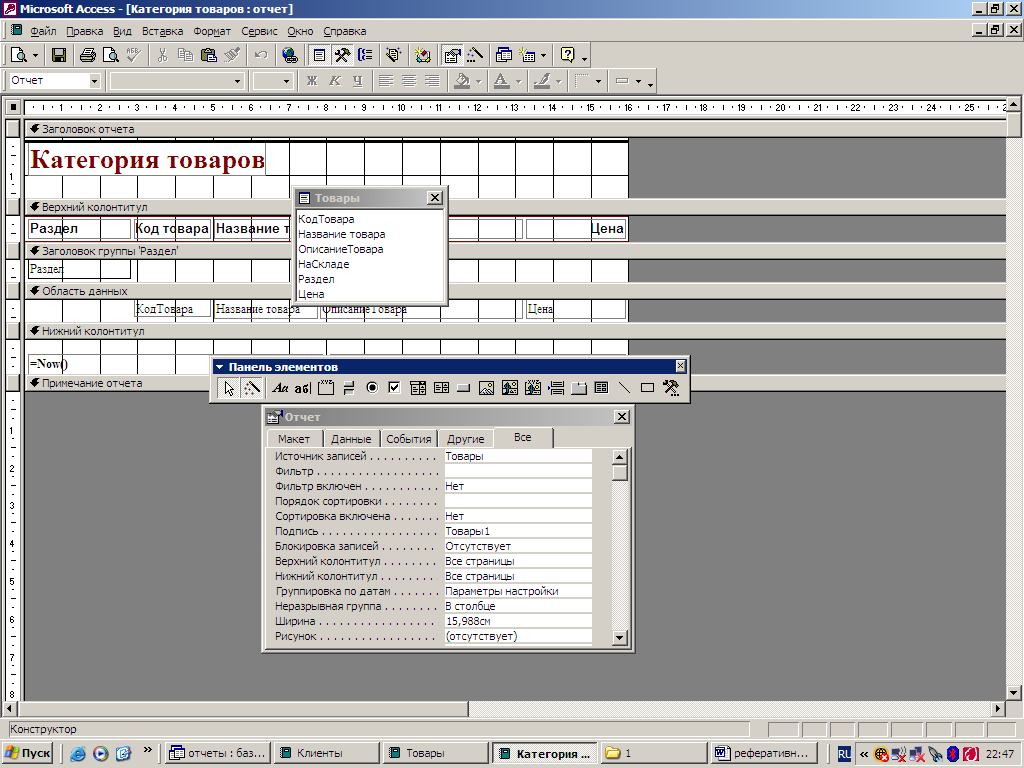Select the Unbound Object Frame tool
1024x768 pixels.
coord(510,388)
